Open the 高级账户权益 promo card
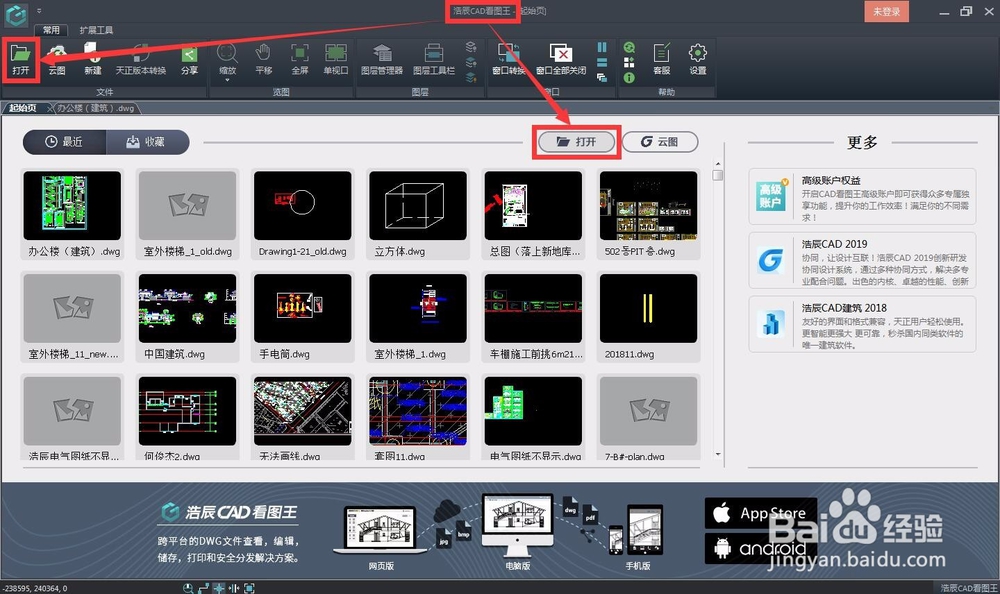The height and width of the screenshot is (594, 1000). [x=862, y=197]
